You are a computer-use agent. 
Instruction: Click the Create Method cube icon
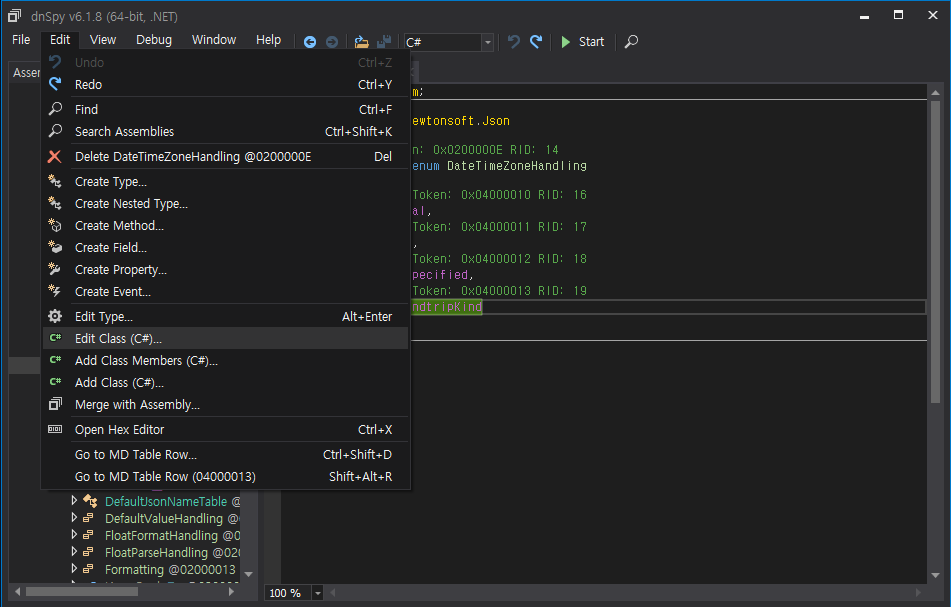55,225
